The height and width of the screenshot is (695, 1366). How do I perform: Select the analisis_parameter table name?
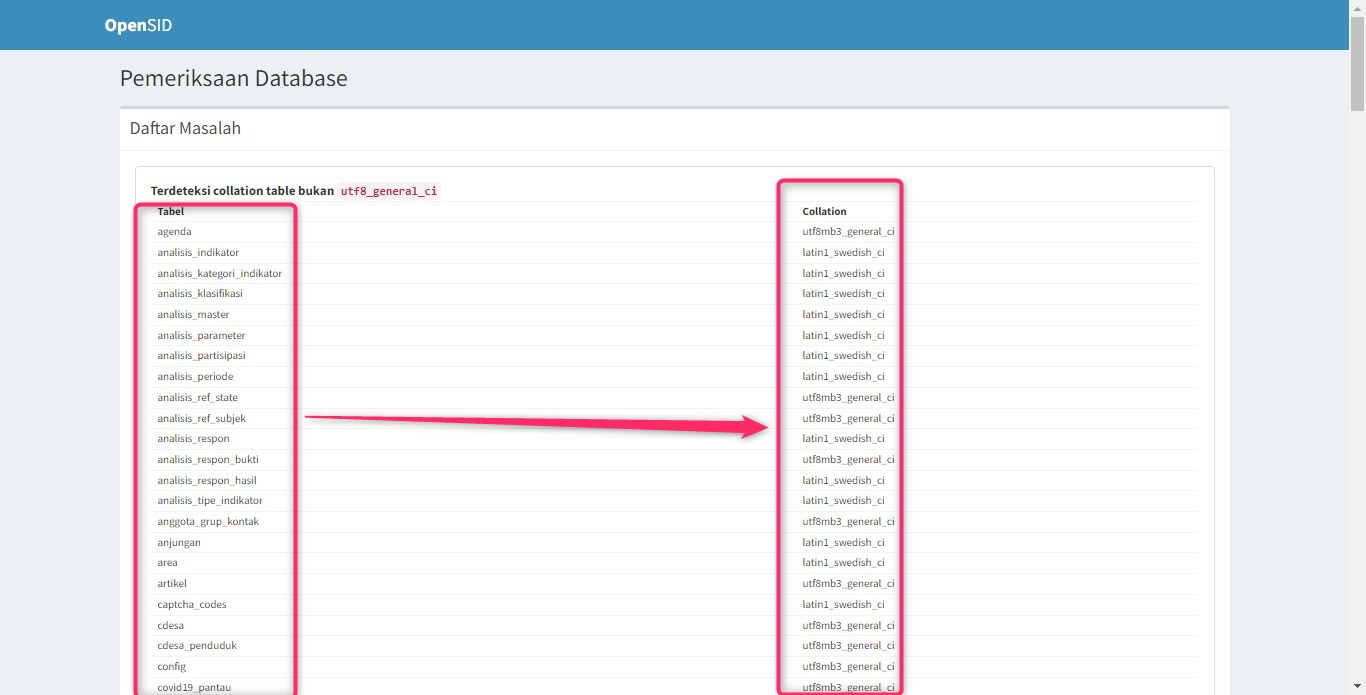(201, 335)
